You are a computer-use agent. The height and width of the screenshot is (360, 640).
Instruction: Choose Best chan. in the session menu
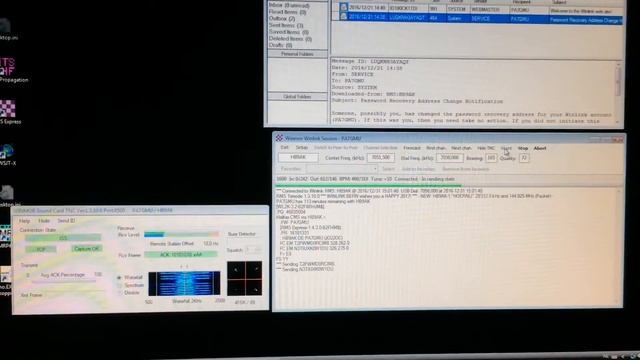(x=436, y=148)
